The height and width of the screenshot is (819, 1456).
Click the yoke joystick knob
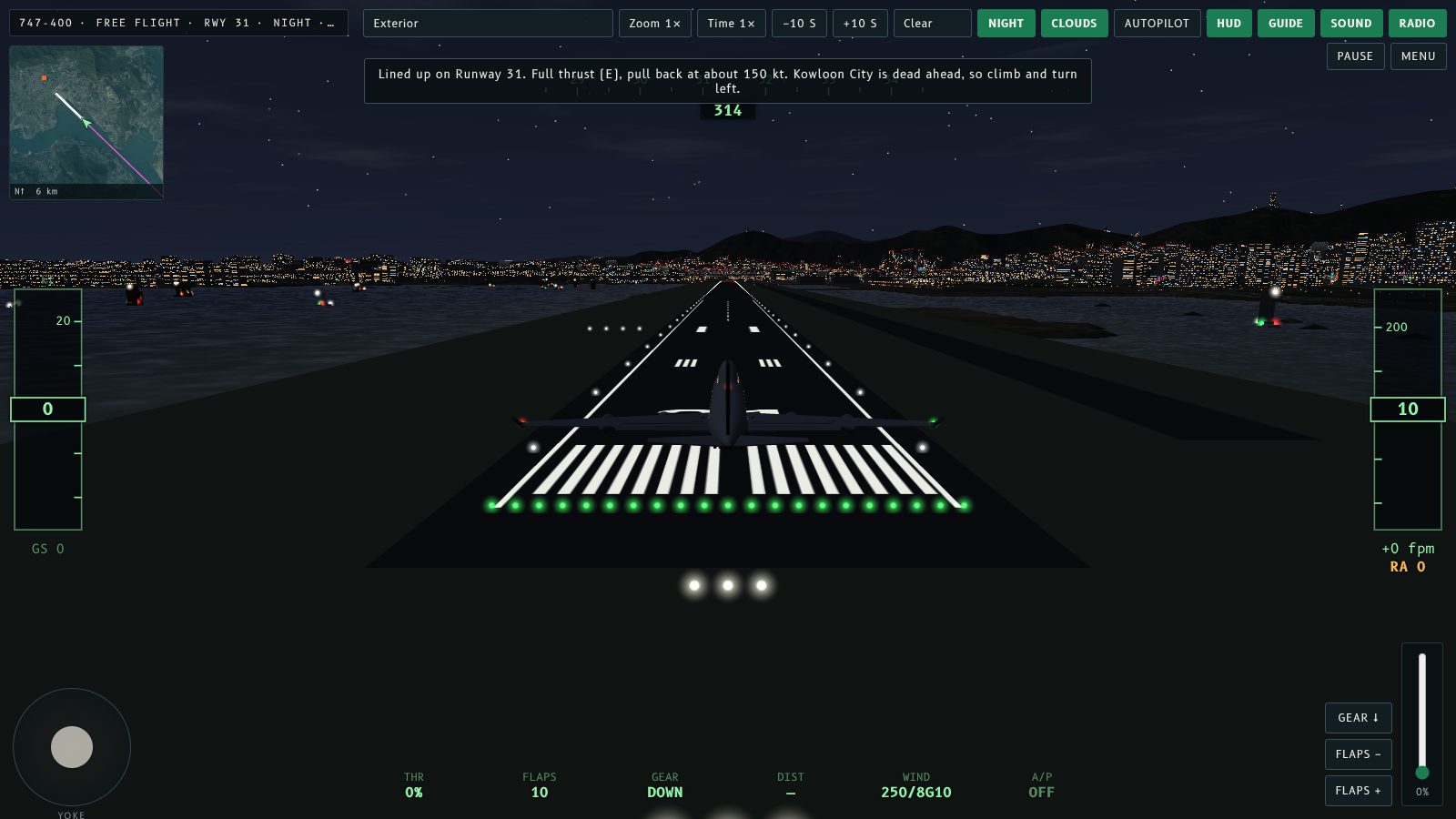coord(72,747)
